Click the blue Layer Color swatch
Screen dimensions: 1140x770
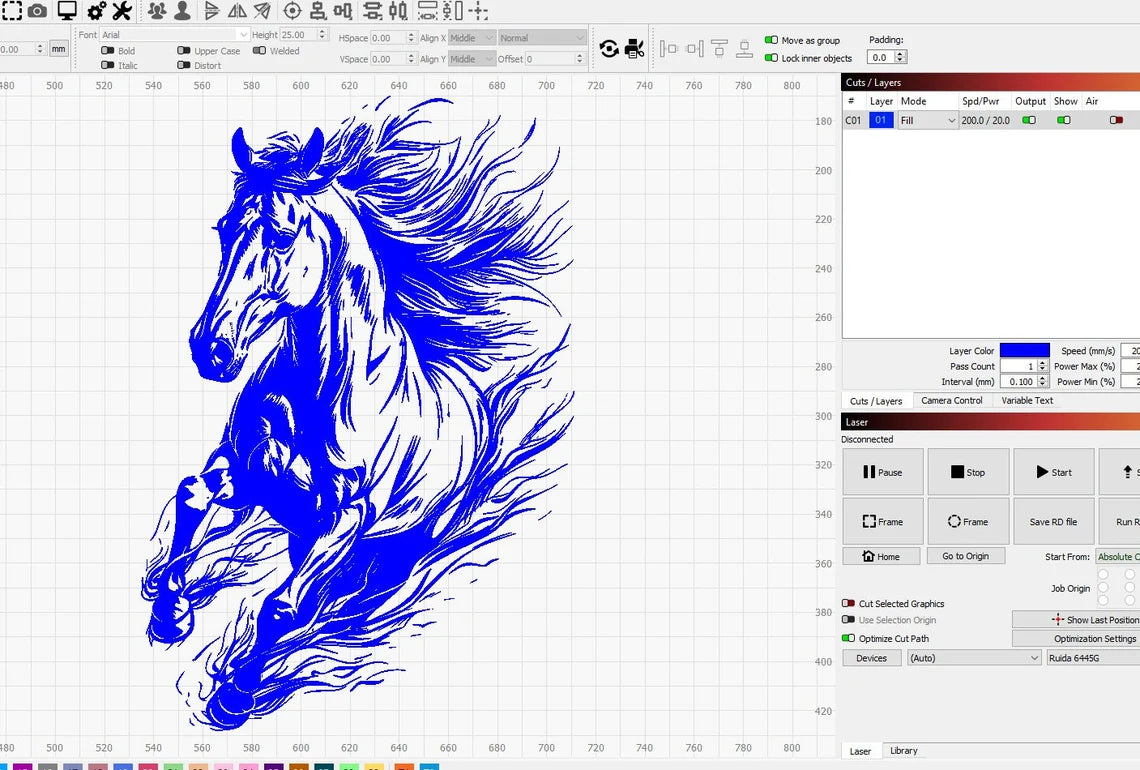pyautogui.click(x=1025, y=351)
